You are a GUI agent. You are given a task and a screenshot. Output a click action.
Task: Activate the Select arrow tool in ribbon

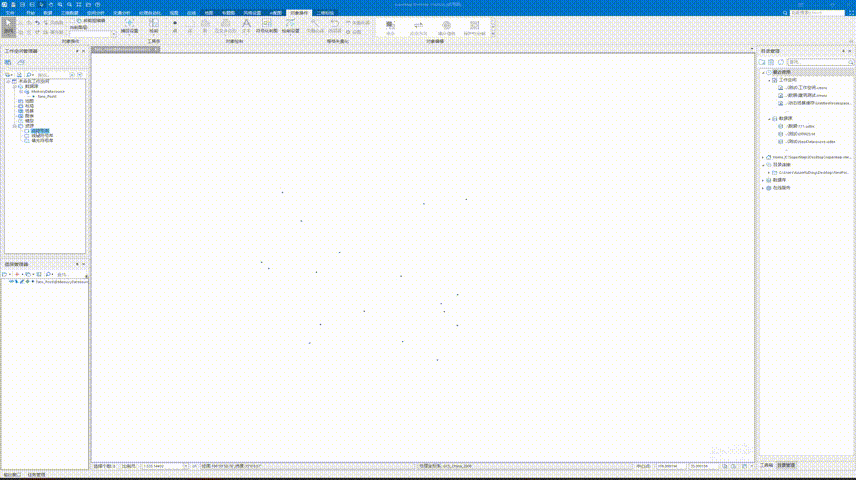[8, 26]
